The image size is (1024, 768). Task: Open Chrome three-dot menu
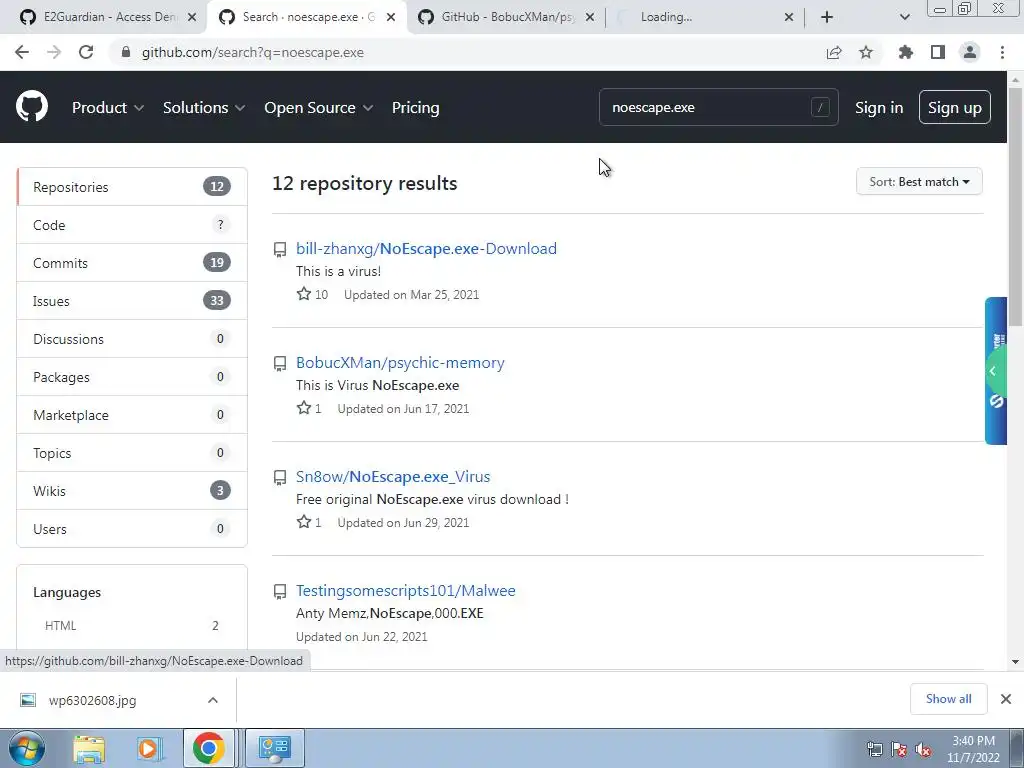(1002, 52)
